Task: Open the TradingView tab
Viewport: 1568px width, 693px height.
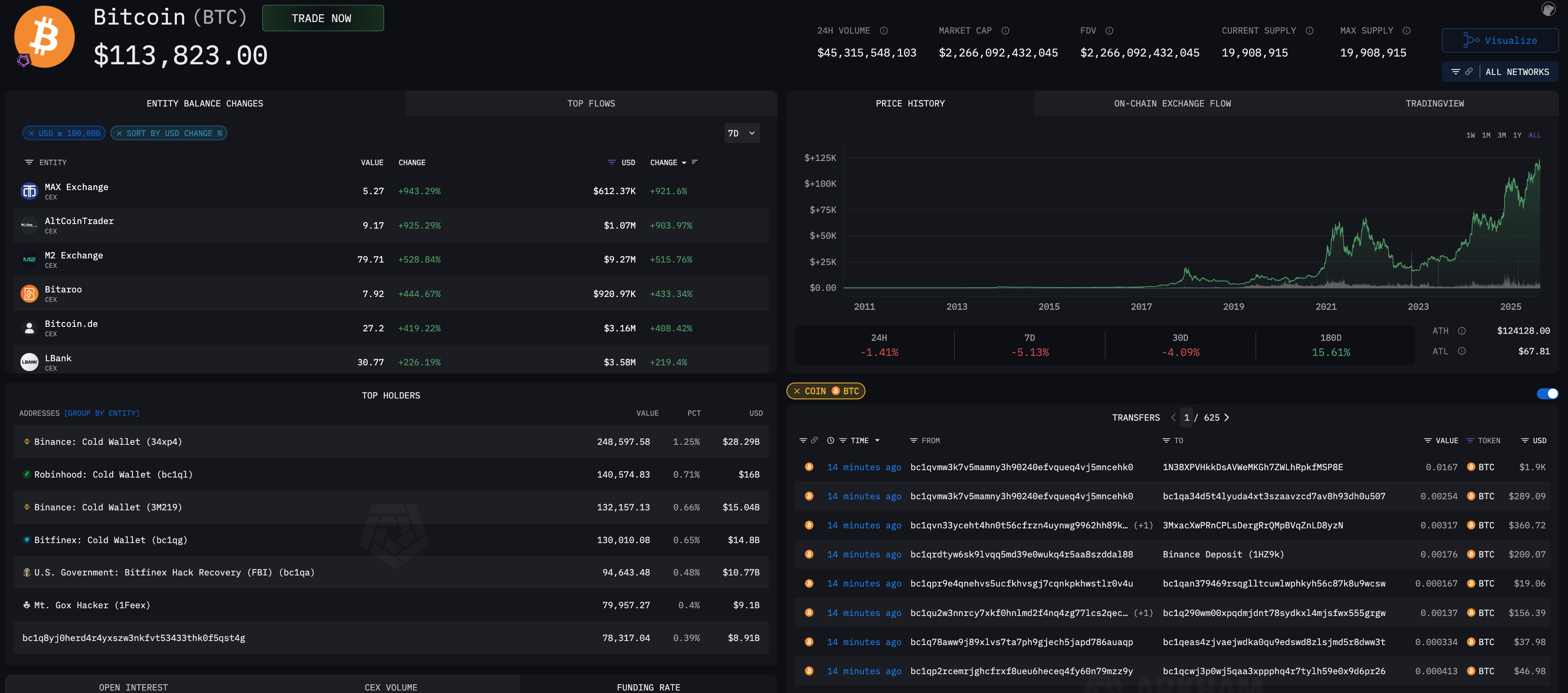Action: (1435, 104)
